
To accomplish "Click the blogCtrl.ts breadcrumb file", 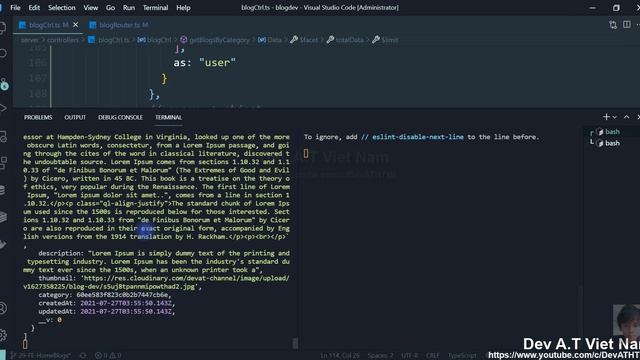I will click(x=109, y=40).
